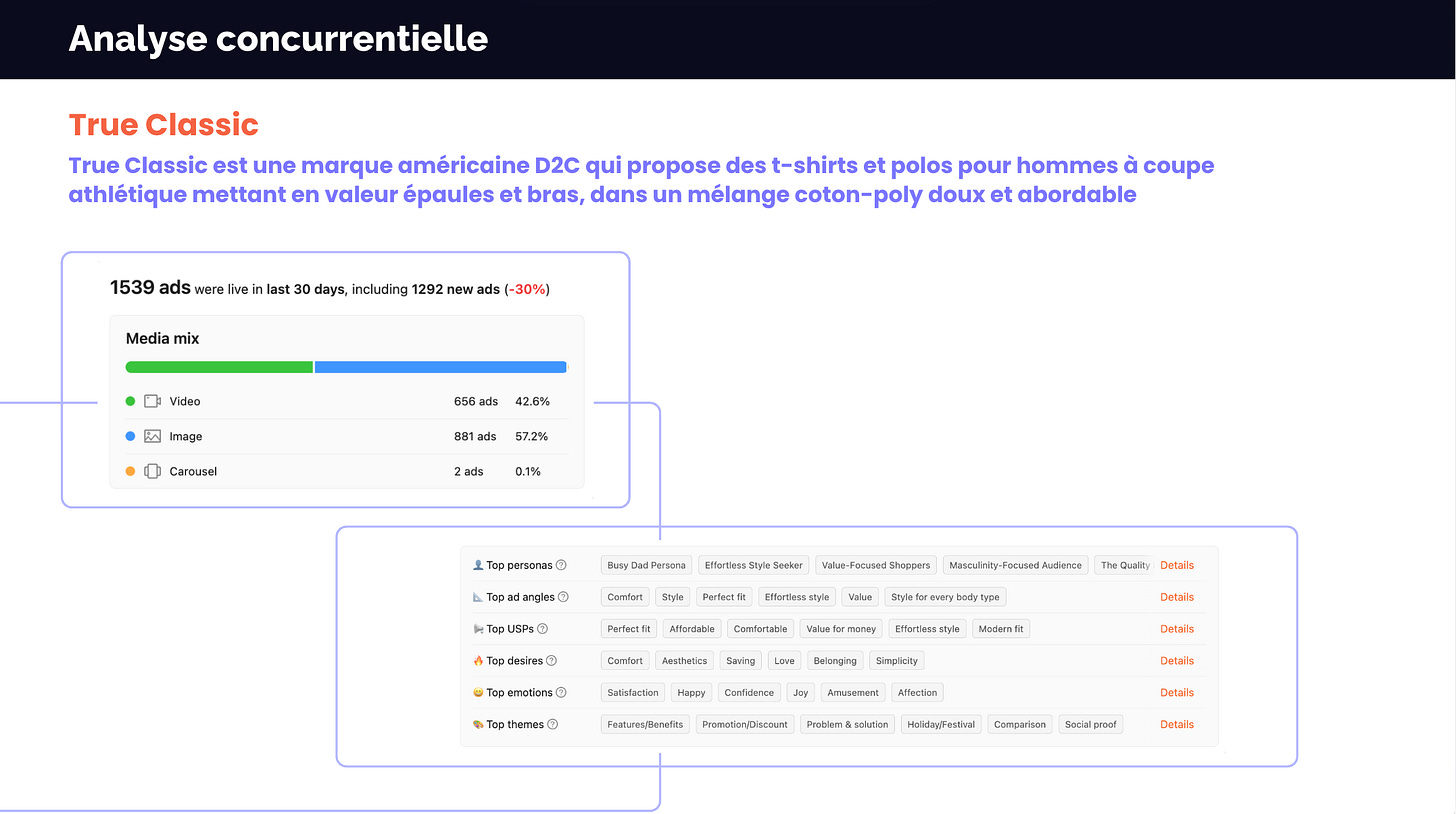The height and width of the screenshot is (814, 1456).
Task: Click the "Analyse concurrentielle" slide title
Action: click(279, 38)
